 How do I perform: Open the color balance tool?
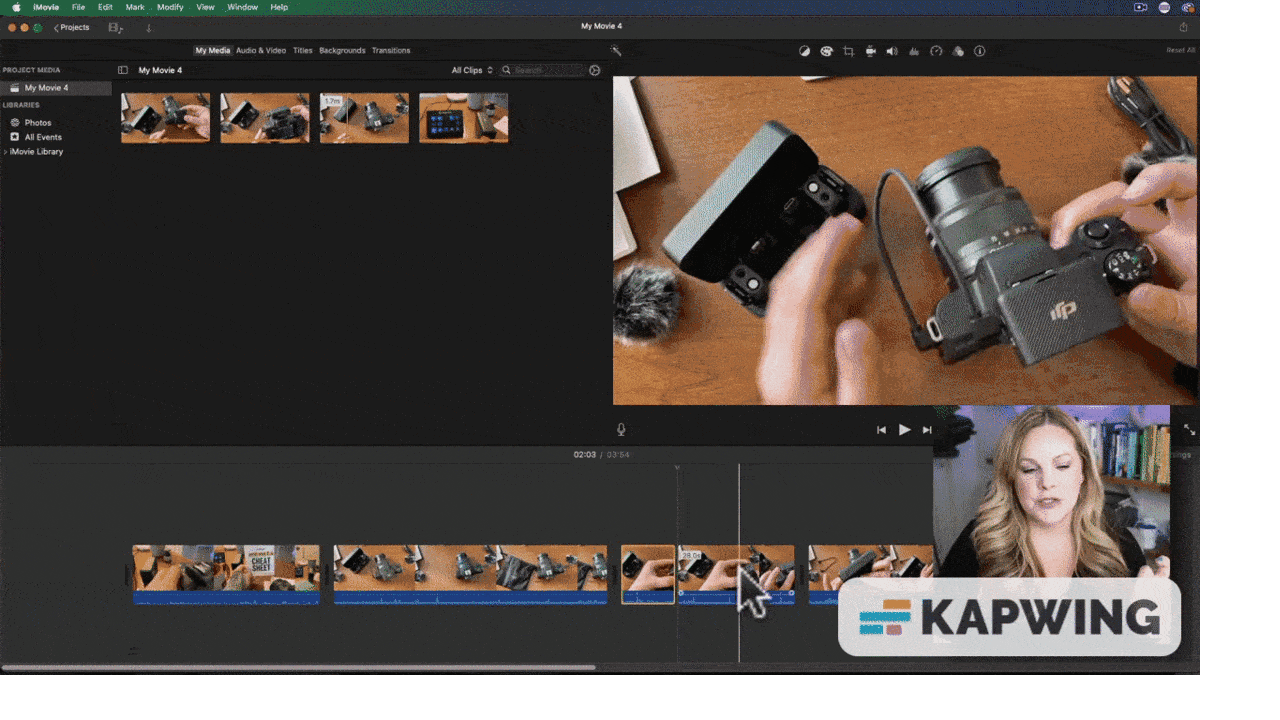coord(804,51)
